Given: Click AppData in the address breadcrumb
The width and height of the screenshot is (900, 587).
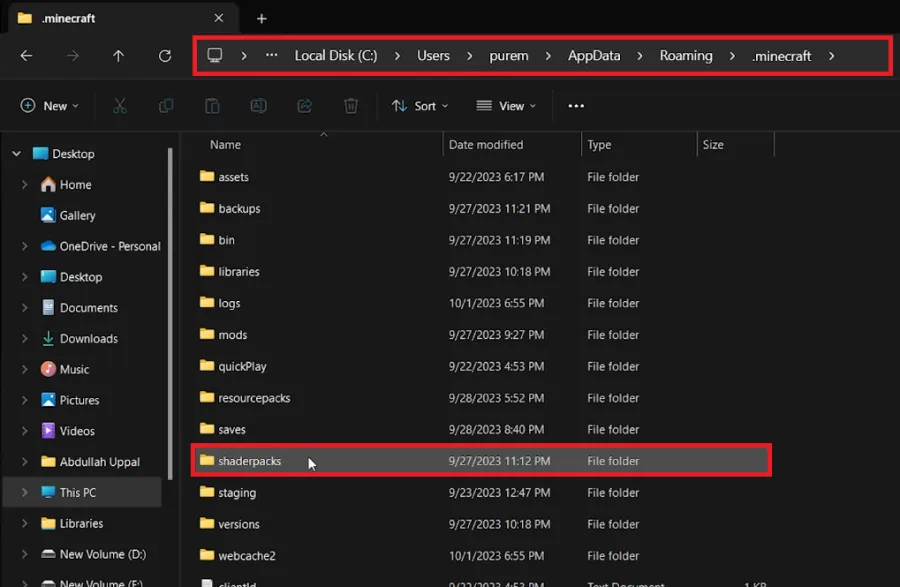Looking at the screenshot, I should [x=594, y=56].
